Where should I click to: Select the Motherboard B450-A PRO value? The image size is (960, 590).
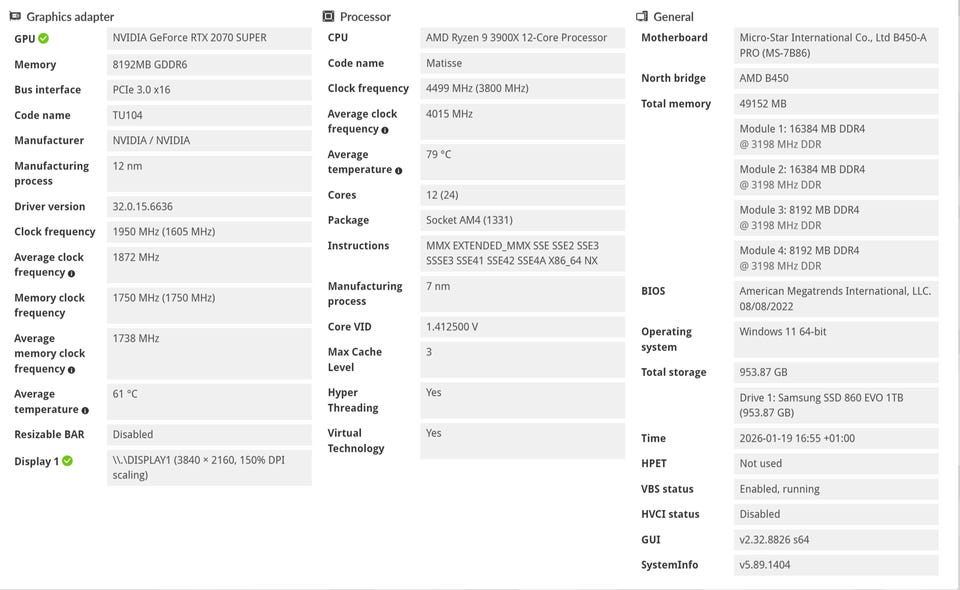[x=836, y=45]
